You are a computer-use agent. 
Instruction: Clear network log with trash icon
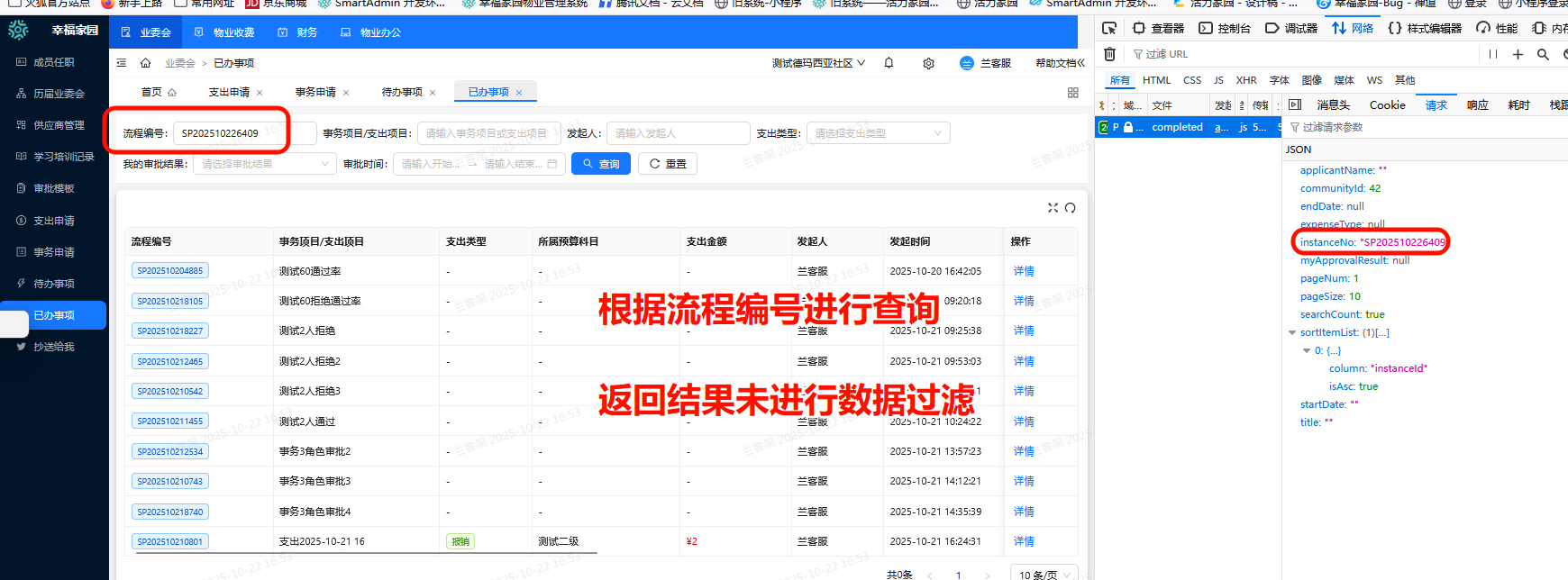click(1109, 54)
